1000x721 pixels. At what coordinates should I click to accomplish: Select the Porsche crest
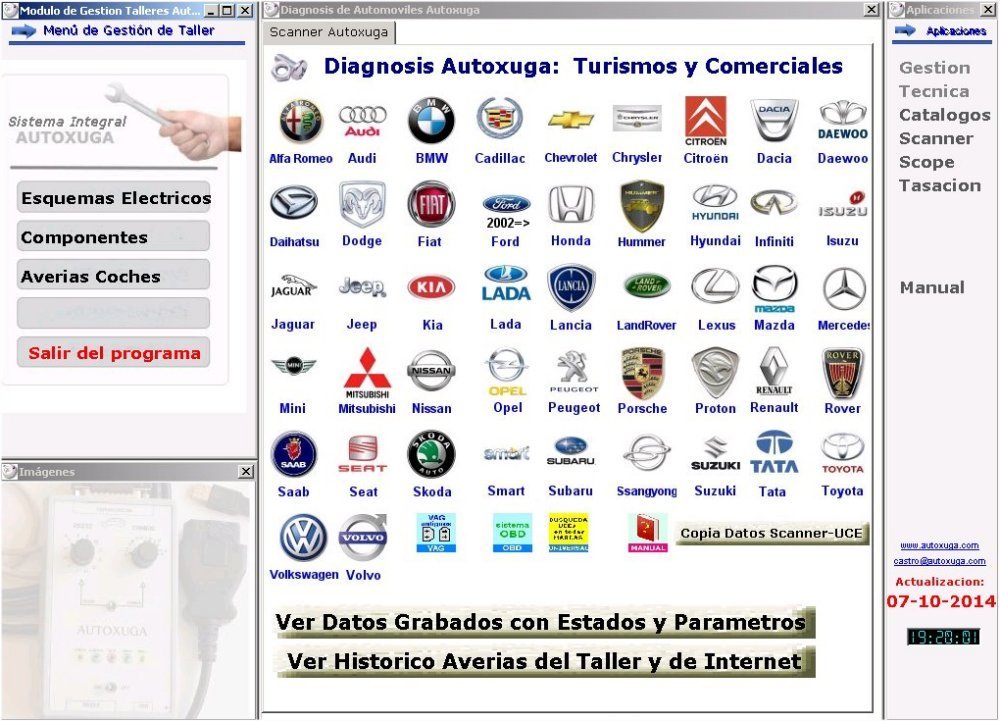pyautogui.click(x=642, y=374)
